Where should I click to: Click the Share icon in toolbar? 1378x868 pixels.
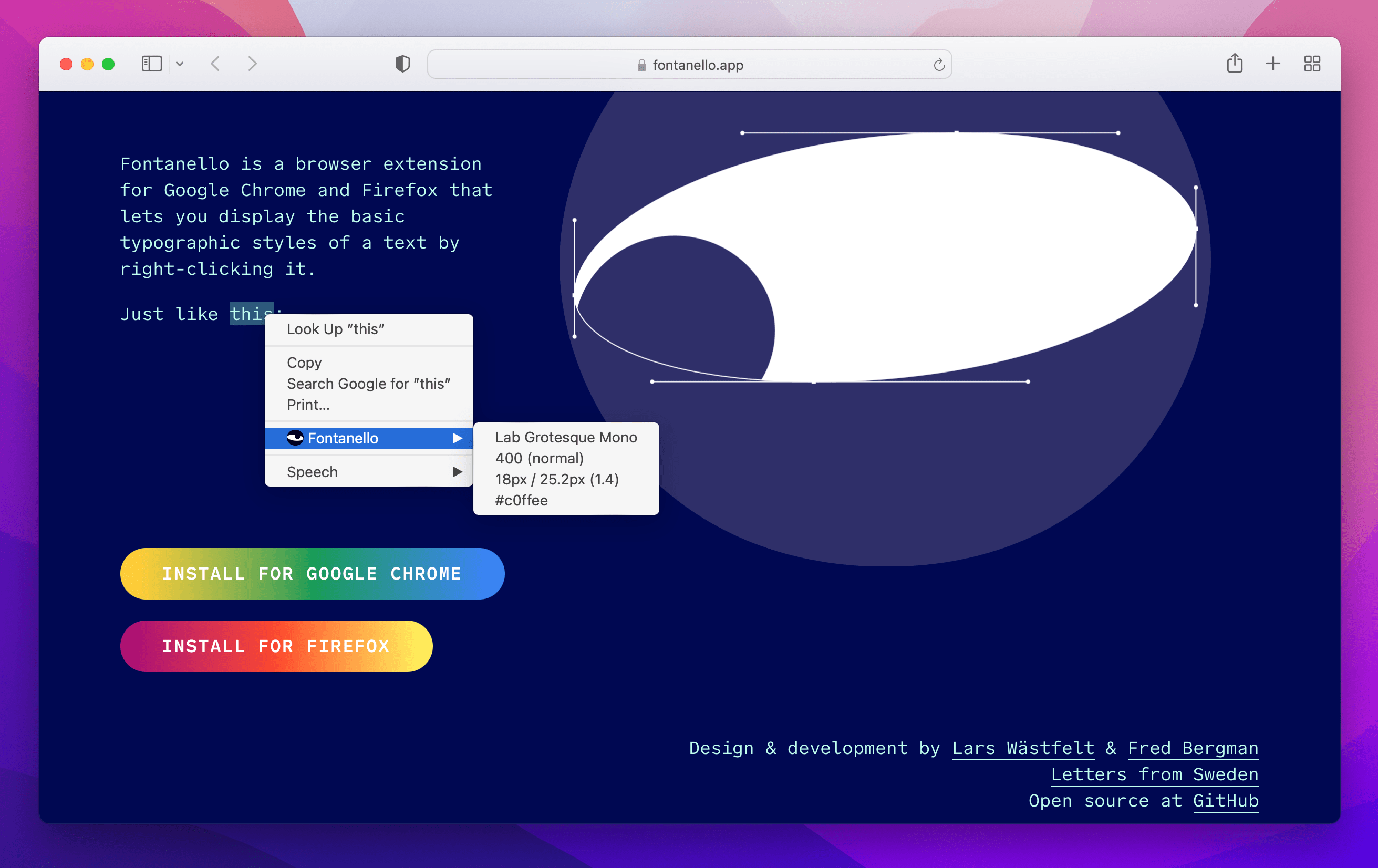click(1235, 64)
